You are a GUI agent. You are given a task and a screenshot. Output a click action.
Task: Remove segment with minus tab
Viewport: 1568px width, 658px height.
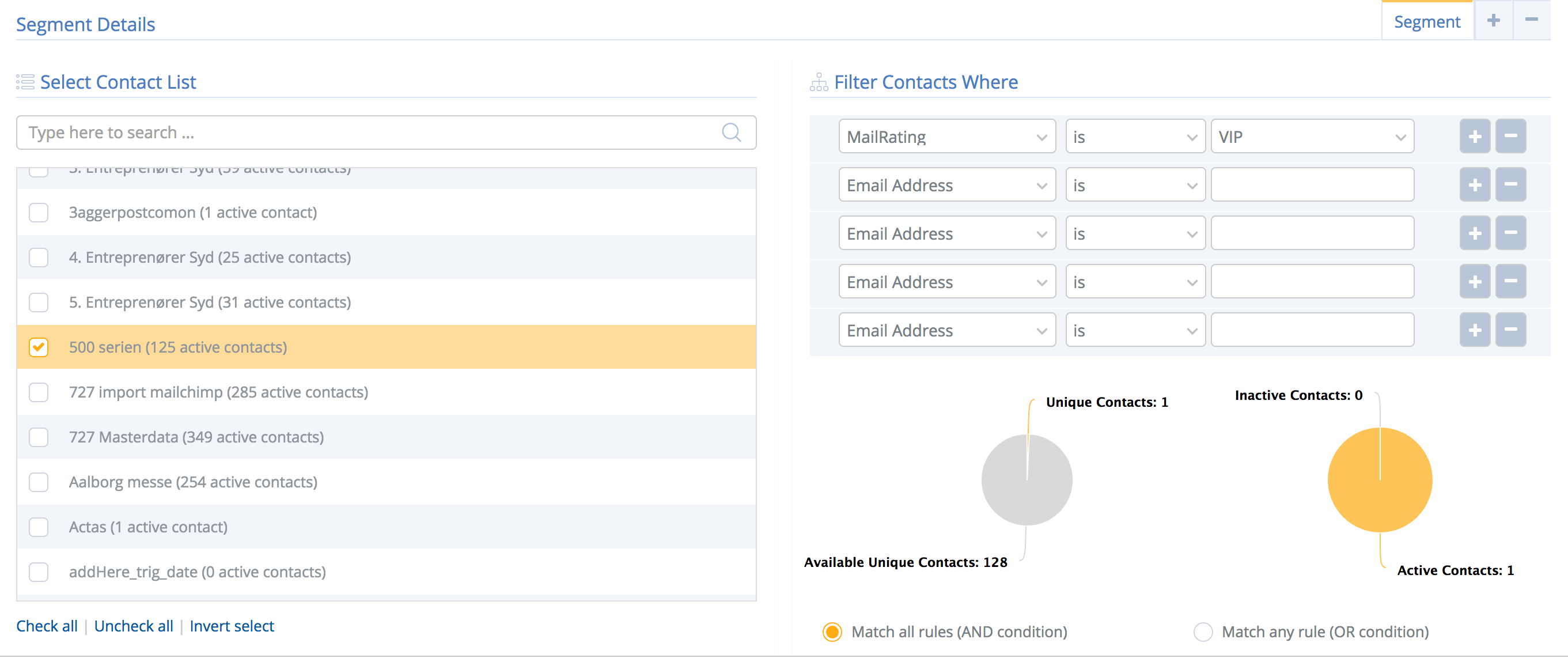(x=1532, y=21)
